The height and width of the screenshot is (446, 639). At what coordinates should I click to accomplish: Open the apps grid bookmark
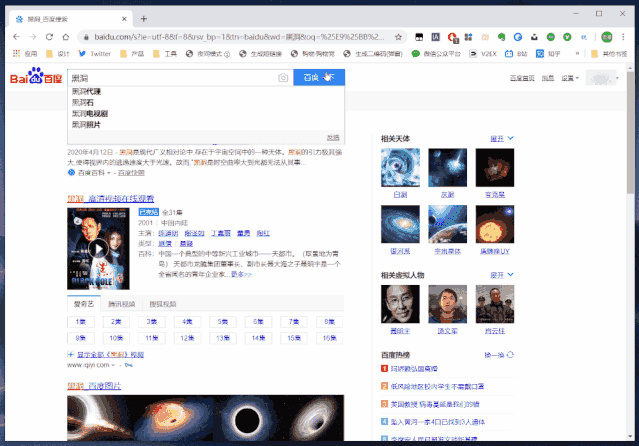pyautogui.click(x=25, y=53)
